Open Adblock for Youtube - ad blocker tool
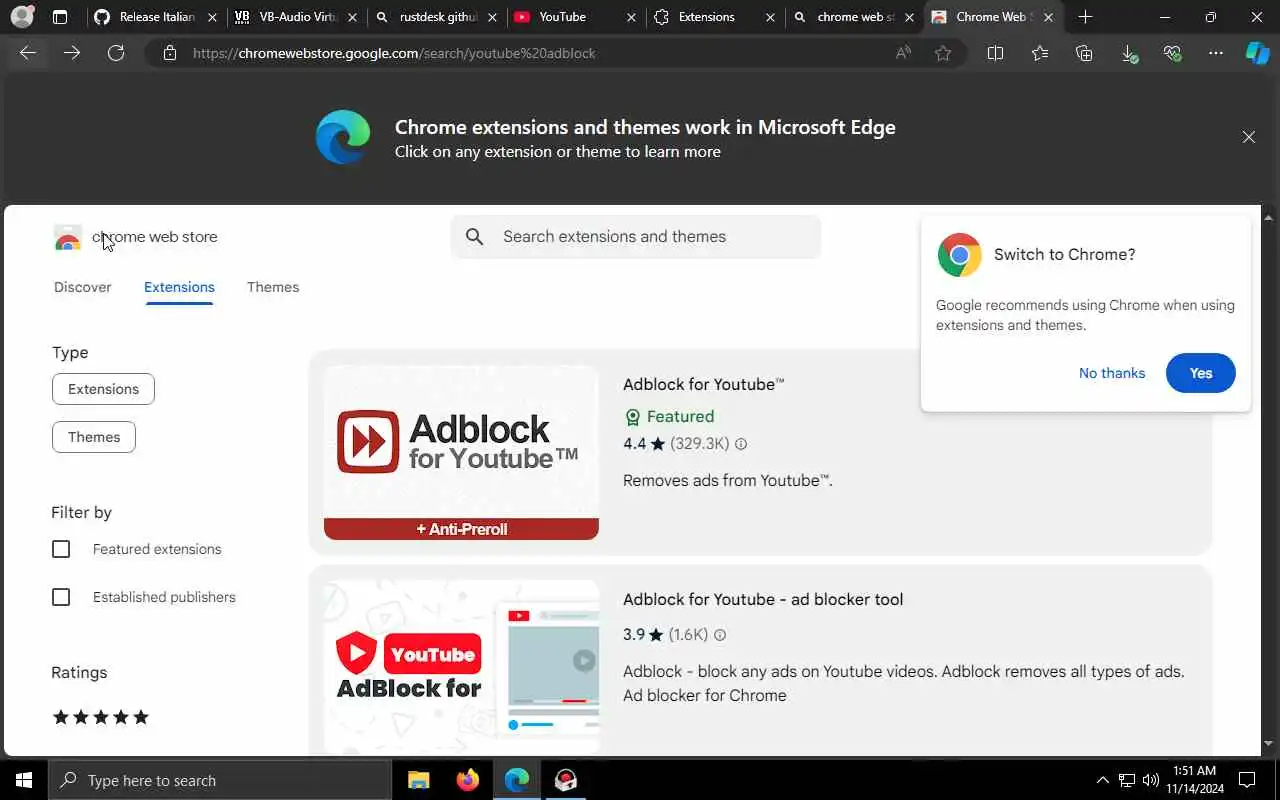The height and width of the screenshot is (800, 1280). click(x=763, y=599)
